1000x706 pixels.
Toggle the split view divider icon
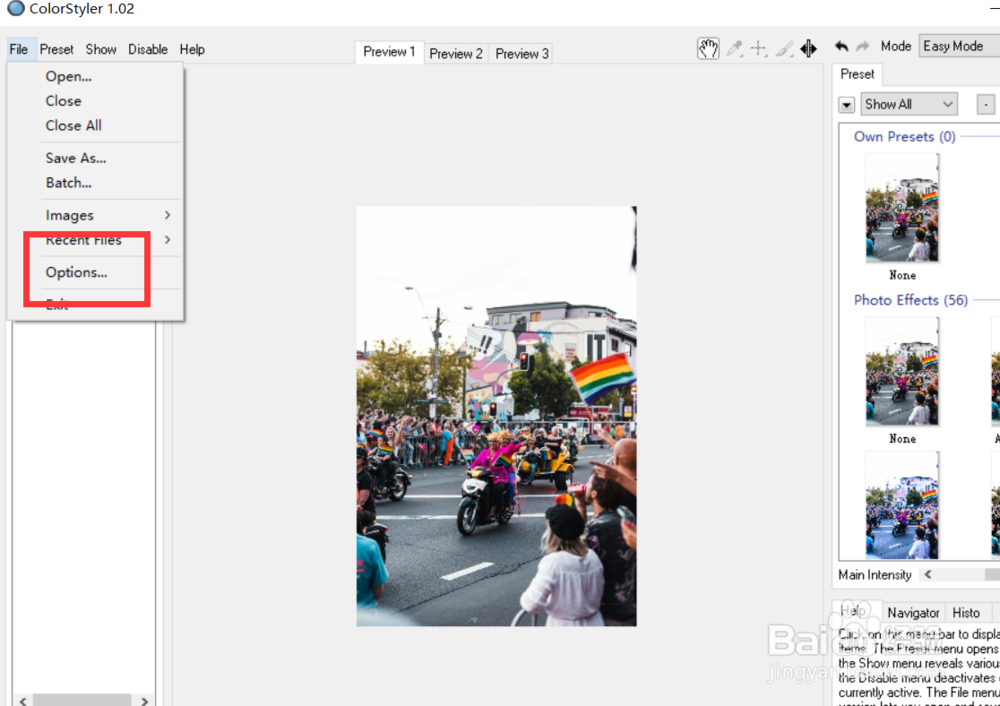[x=809, y=48]
